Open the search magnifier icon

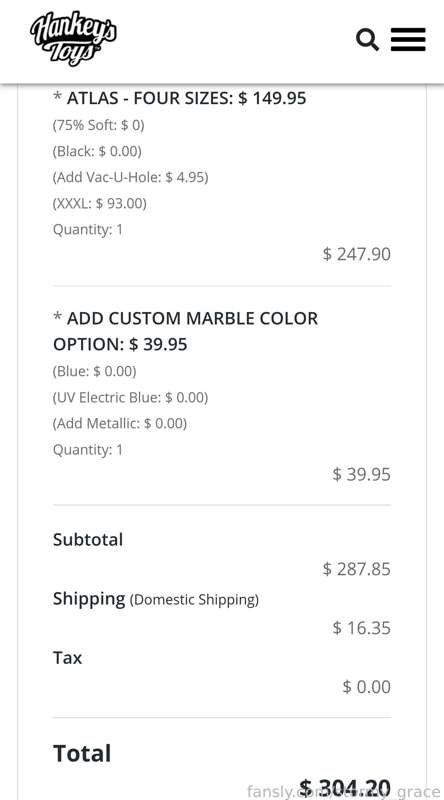coord(367,40)
